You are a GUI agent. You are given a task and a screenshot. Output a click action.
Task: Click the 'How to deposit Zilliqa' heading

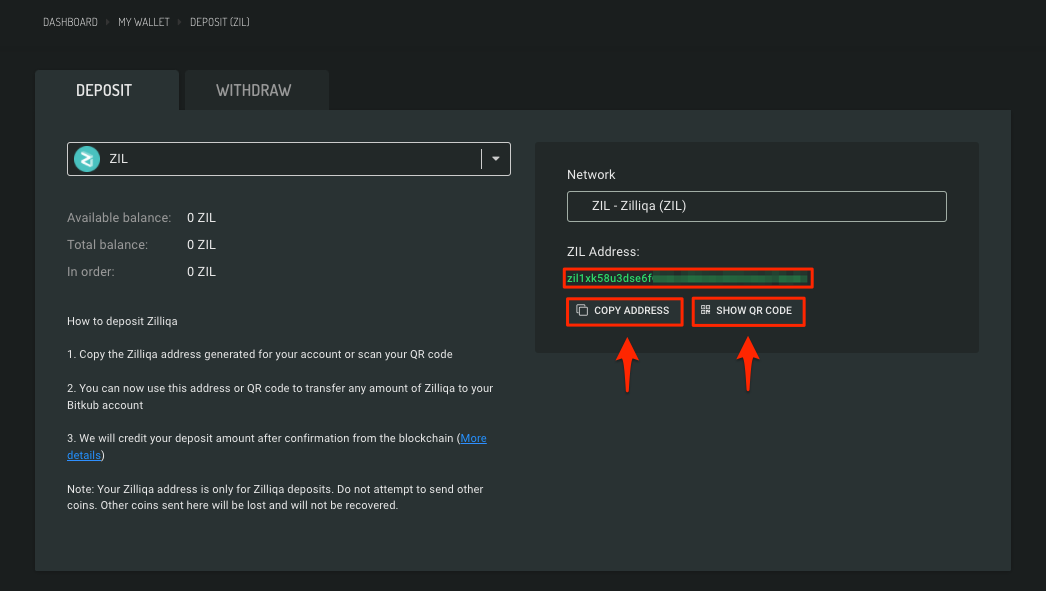(x=122, y=321)
